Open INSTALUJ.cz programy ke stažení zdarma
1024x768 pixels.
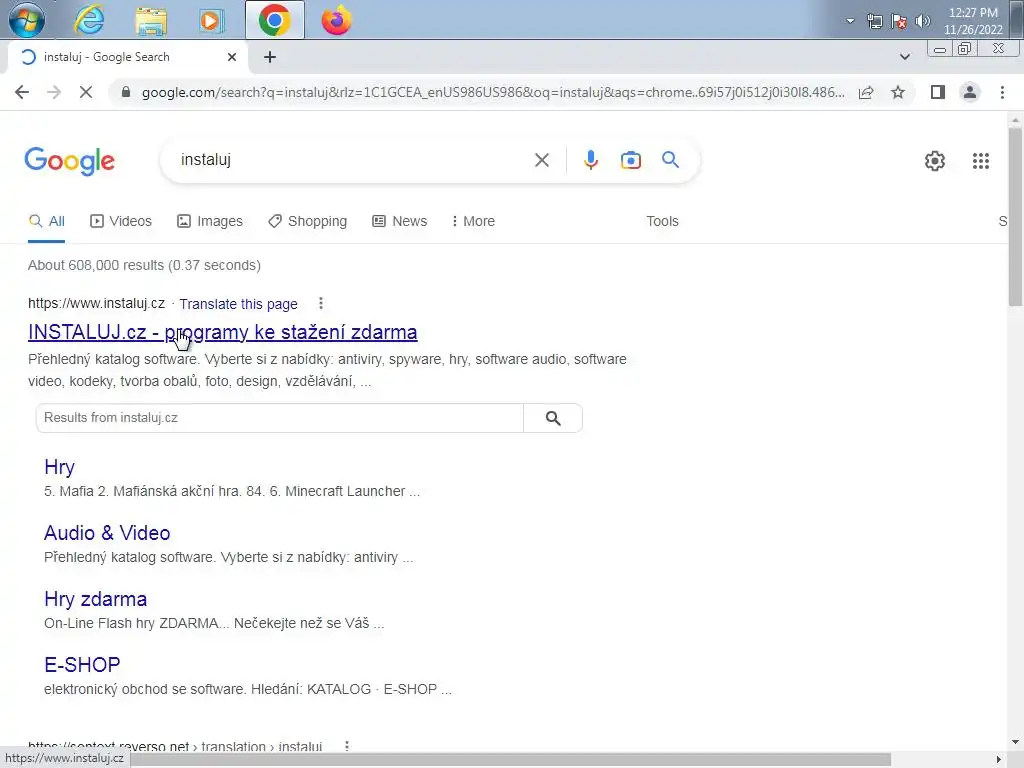[x=223, y=332]
